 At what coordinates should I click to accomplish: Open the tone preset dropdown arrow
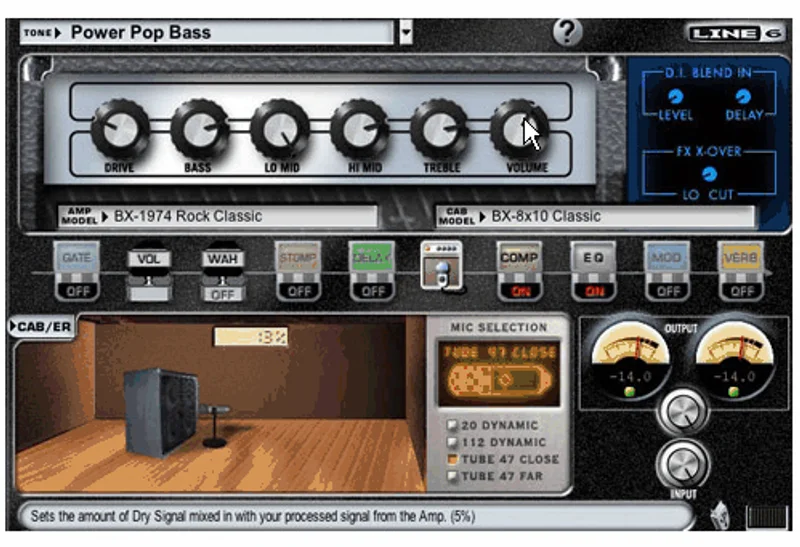(406, 33)
